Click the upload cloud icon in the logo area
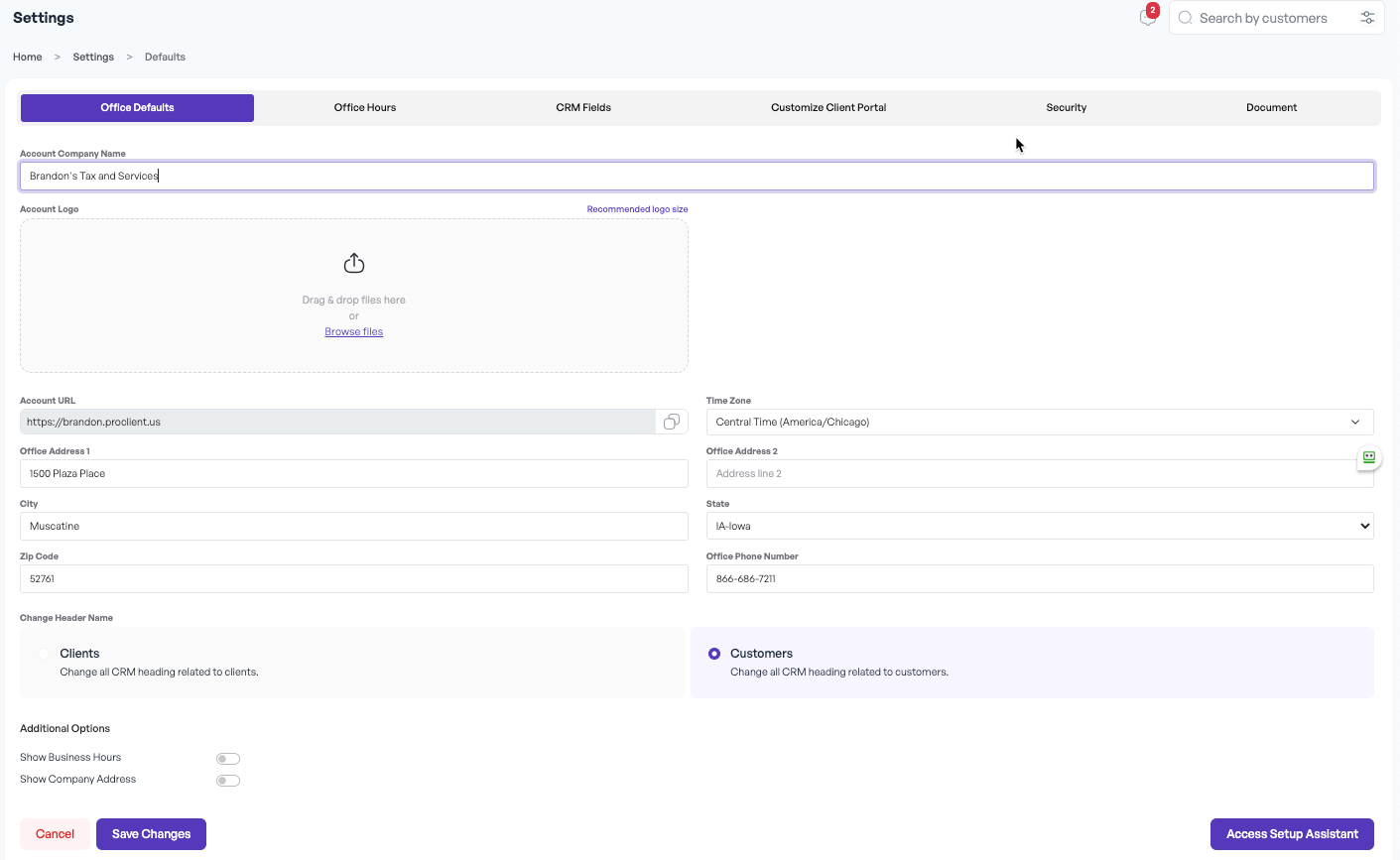 point(354,263)
